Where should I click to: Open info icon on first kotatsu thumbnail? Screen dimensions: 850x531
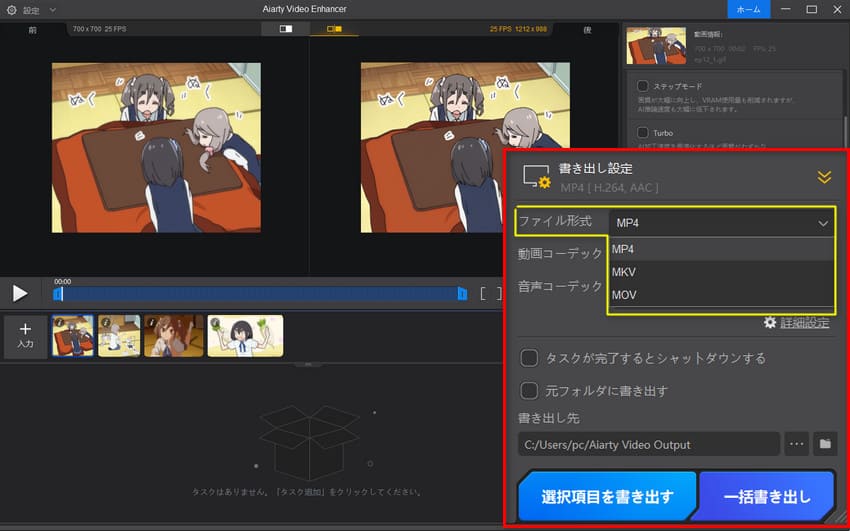[x=60, y=322]
